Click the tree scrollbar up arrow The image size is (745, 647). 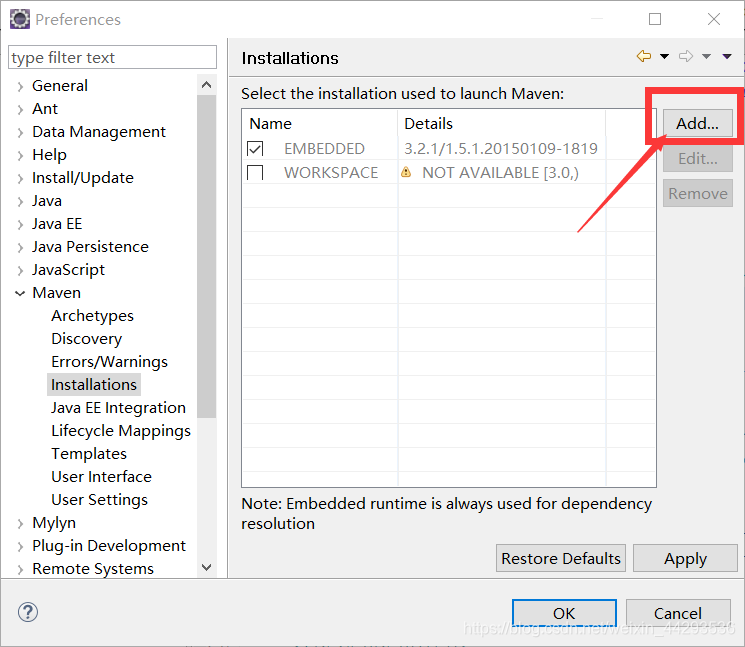pos(206,85)
